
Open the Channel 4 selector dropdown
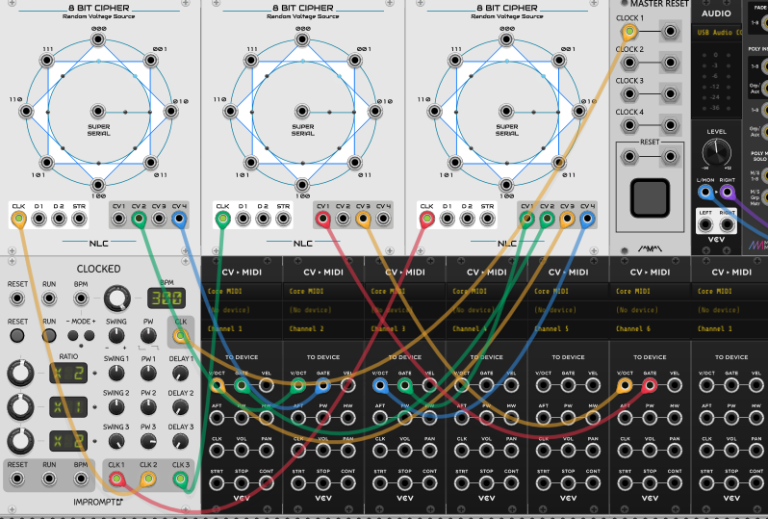pyautogui.click(x=486, y=329)
